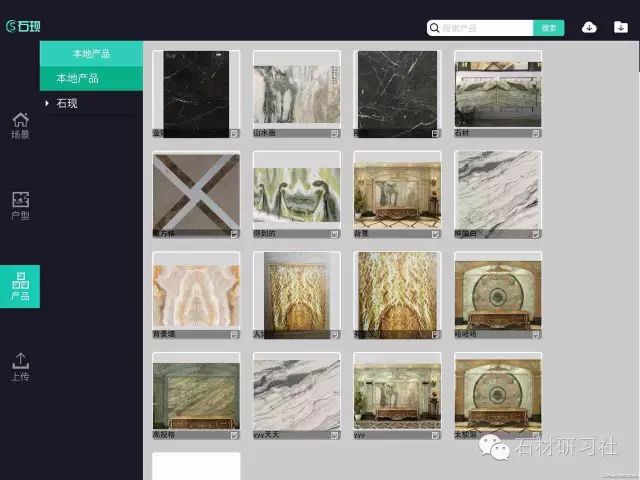
Task: Open the 户型 floor plan section
Action: point(20,206)
